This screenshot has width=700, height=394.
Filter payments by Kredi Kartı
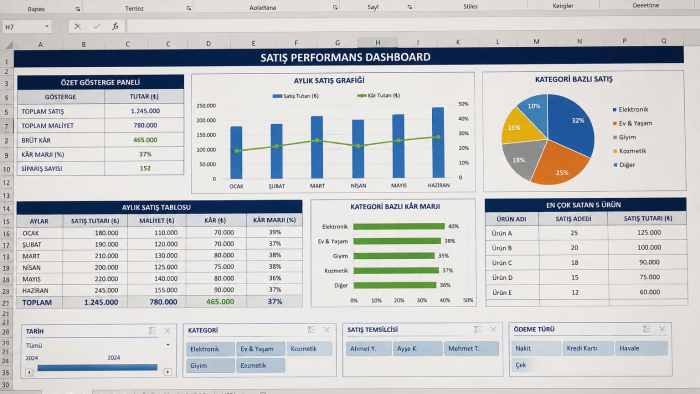tap(588, 348)
